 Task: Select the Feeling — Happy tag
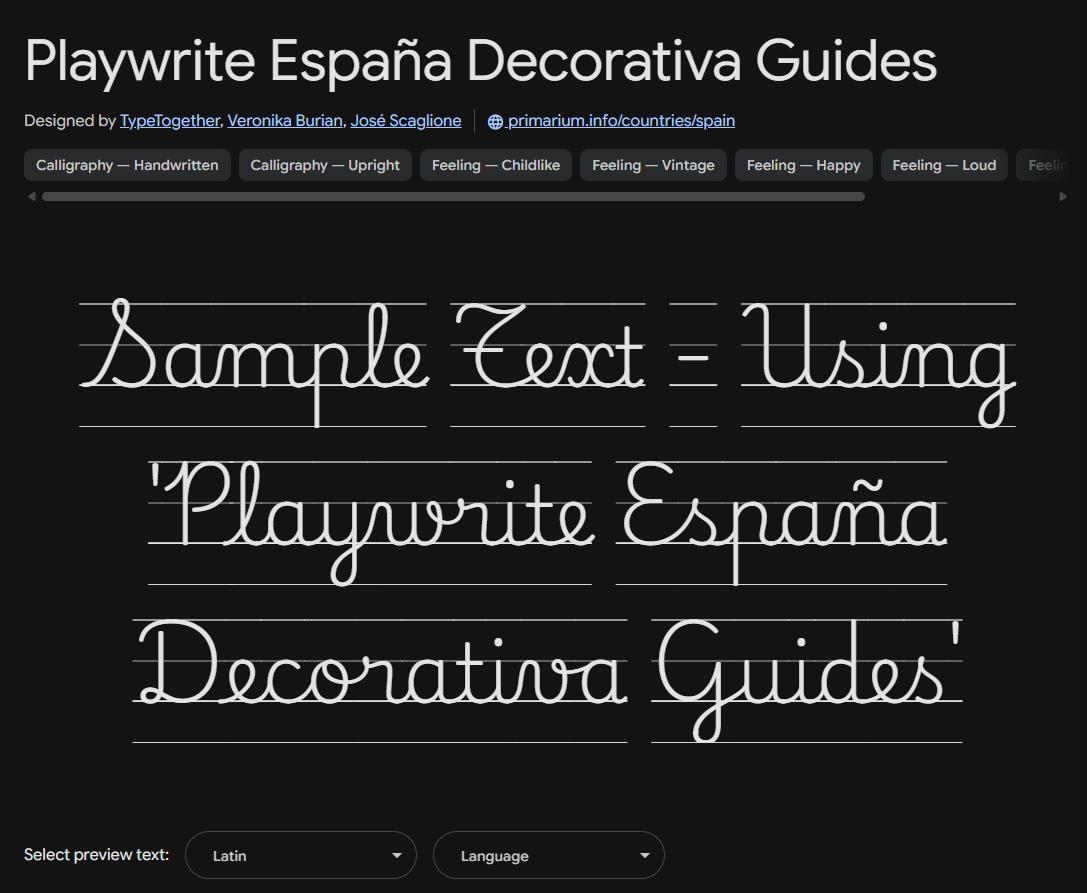(803, 165)
